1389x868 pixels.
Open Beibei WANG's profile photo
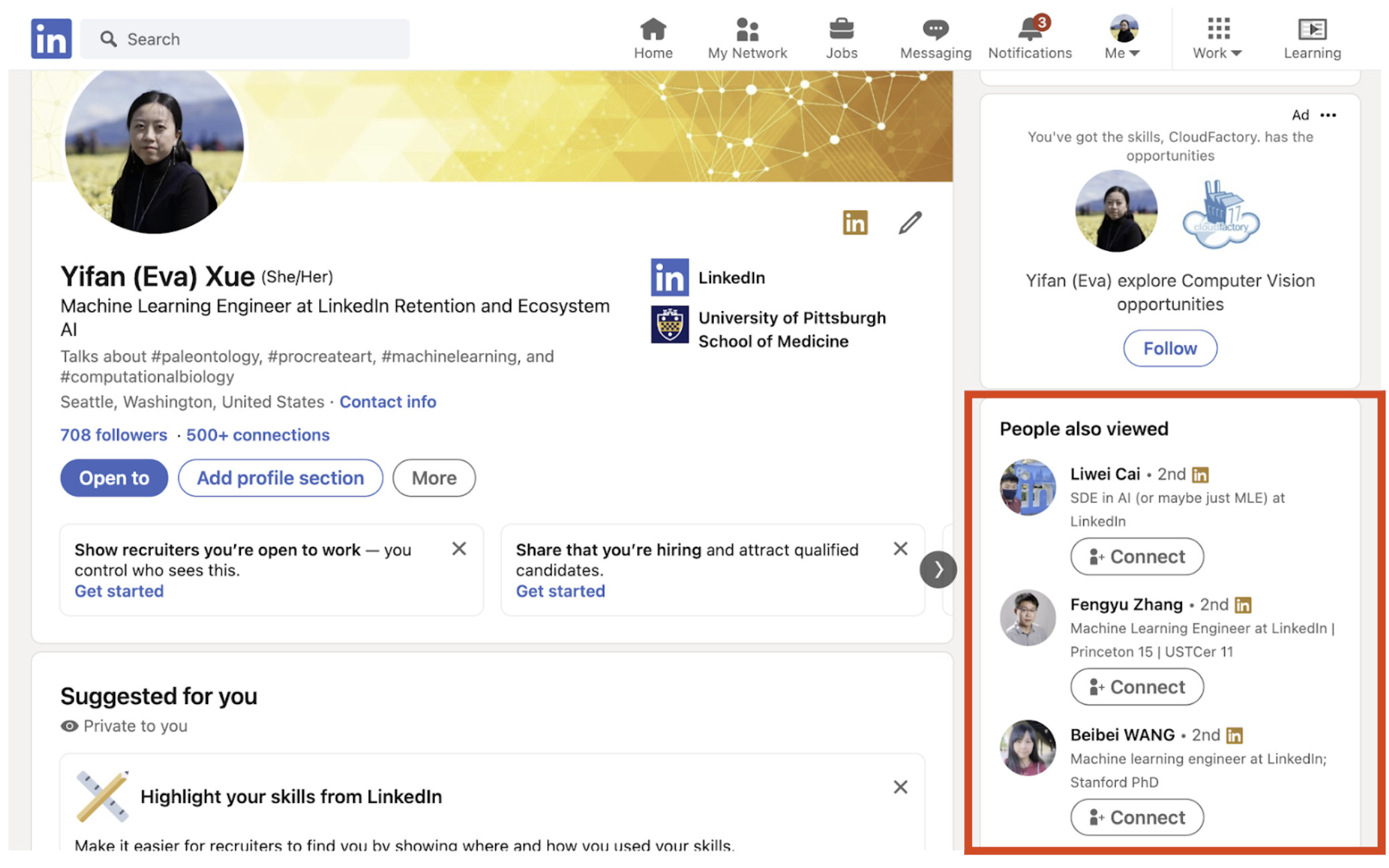(1028, 748)
